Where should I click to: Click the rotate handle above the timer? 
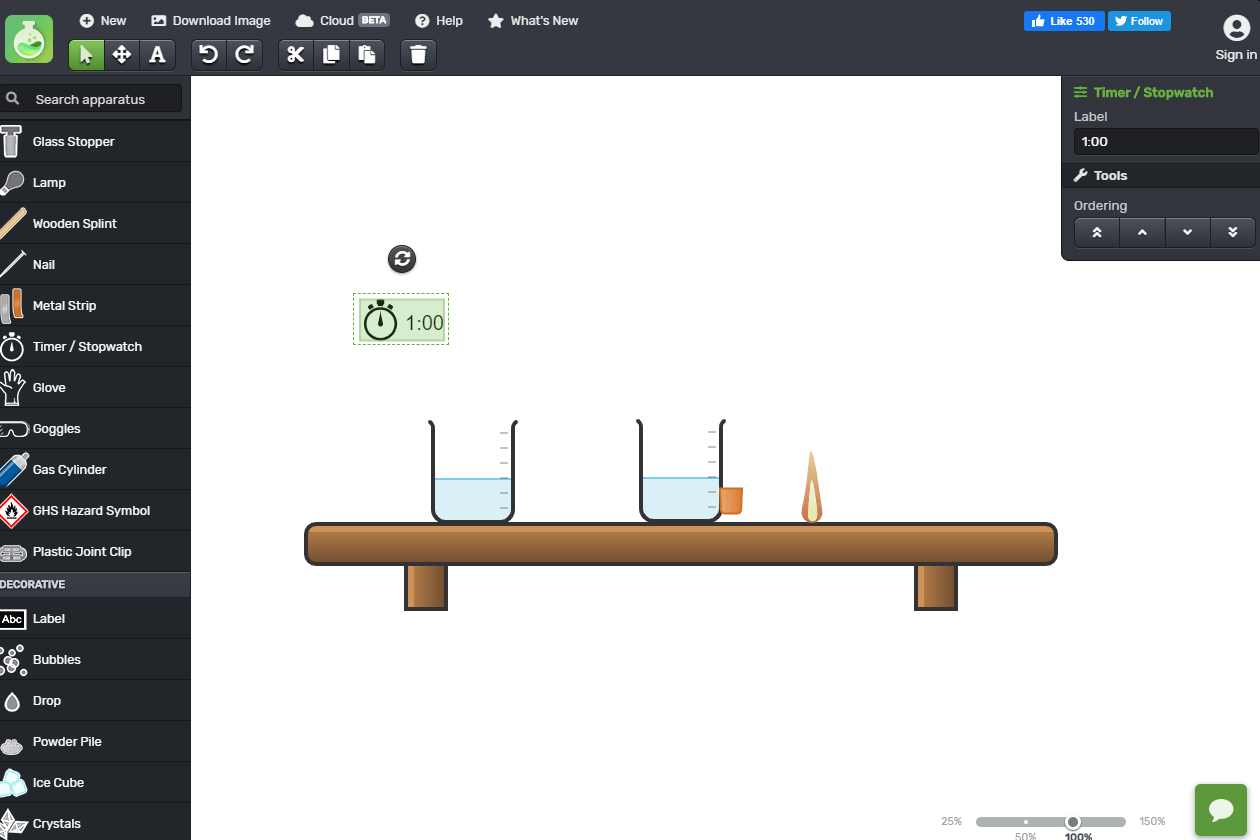[402, 259]
